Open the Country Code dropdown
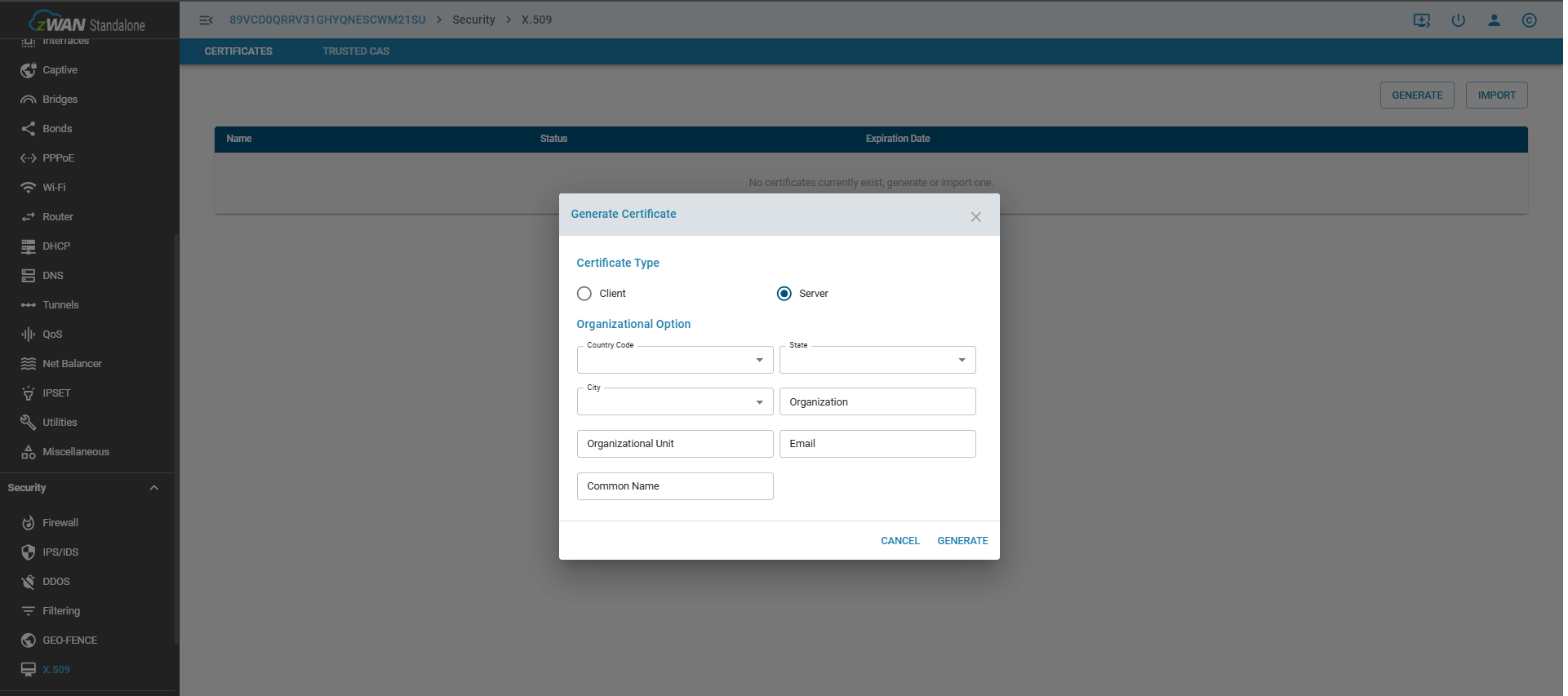The width and height of the screenshot is (1568, 696). coord(674,360)
